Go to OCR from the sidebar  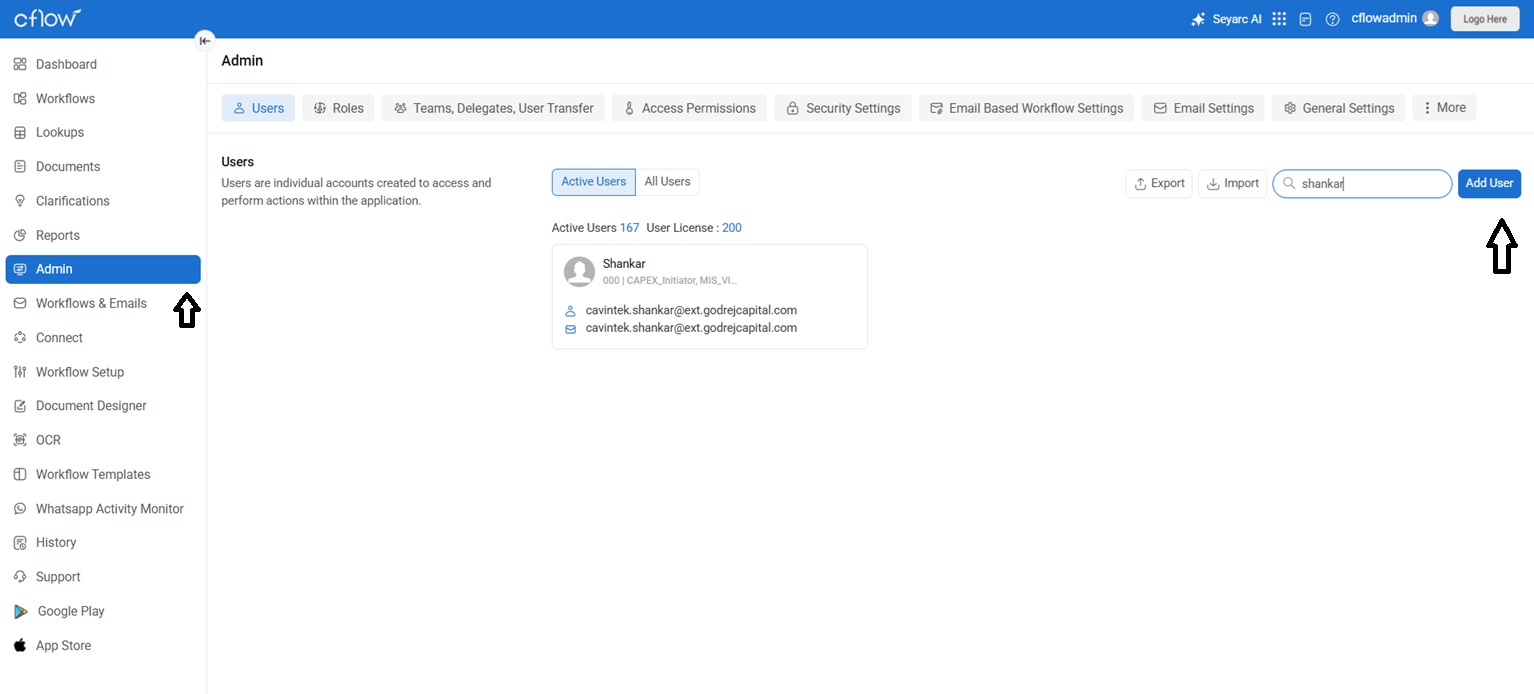coord(48,440)
